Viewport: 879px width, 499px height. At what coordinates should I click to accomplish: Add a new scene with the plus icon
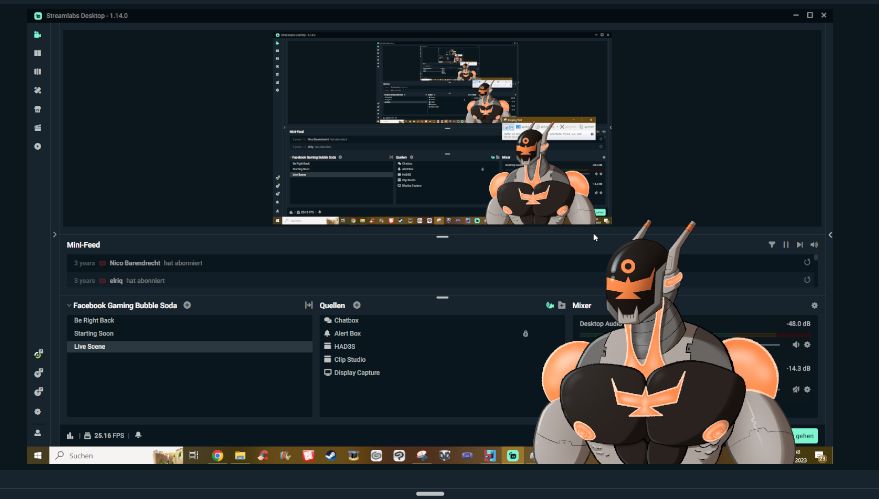coord(187,305)
